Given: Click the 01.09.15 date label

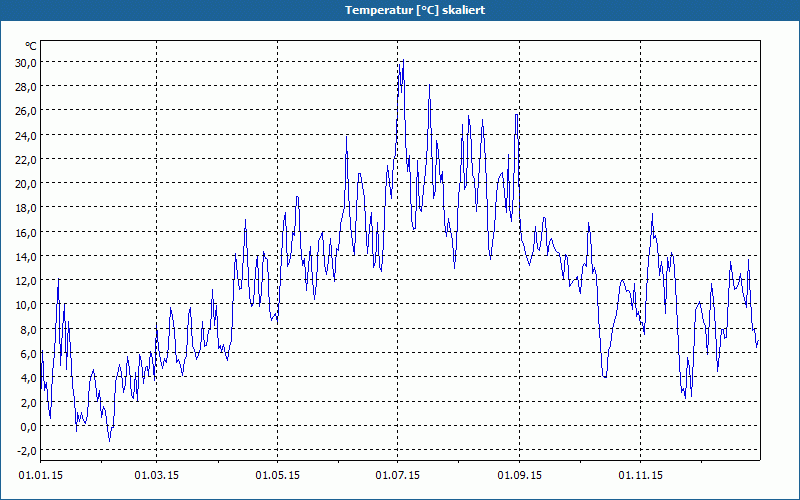Looking at the screenshot, I should [520, 476].
